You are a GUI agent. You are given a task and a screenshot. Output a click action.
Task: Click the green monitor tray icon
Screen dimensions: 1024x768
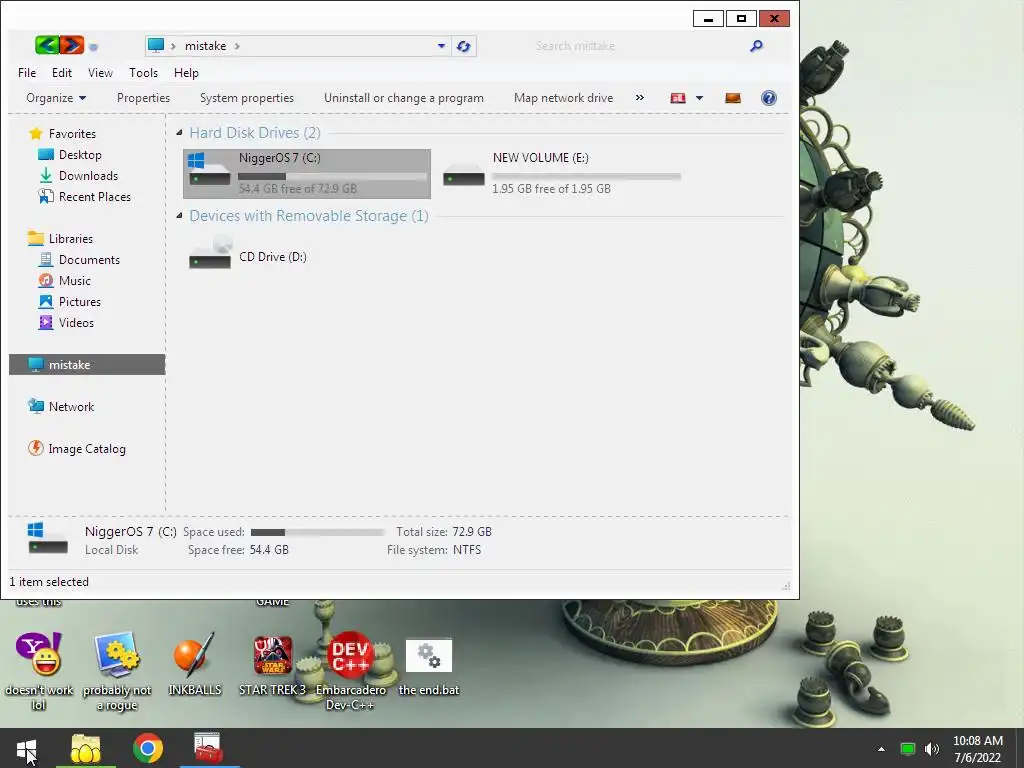click(908, 749)
